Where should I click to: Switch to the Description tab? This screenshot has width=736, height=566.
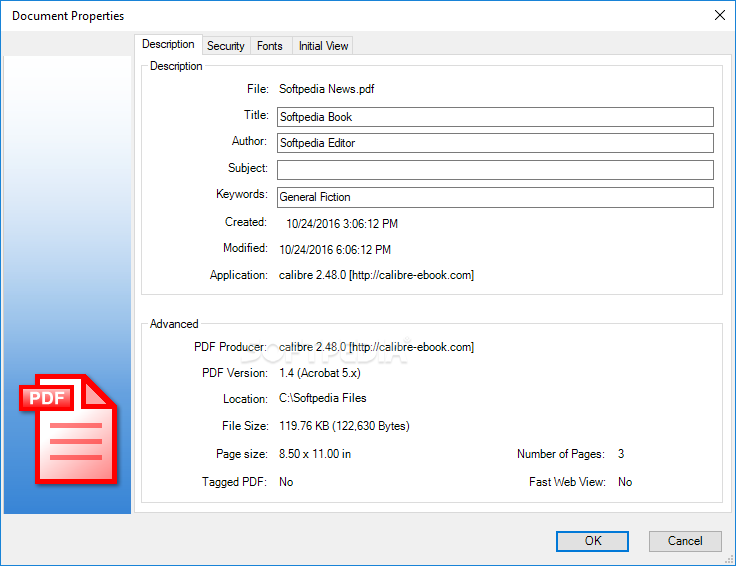(168, 44)
